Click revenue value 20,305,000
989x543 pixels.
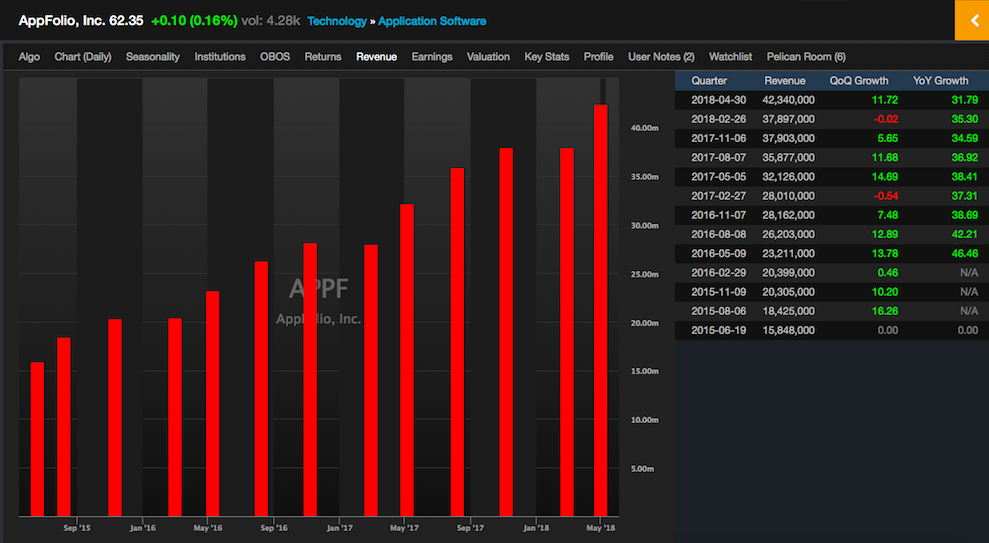(x=788, y=292)
